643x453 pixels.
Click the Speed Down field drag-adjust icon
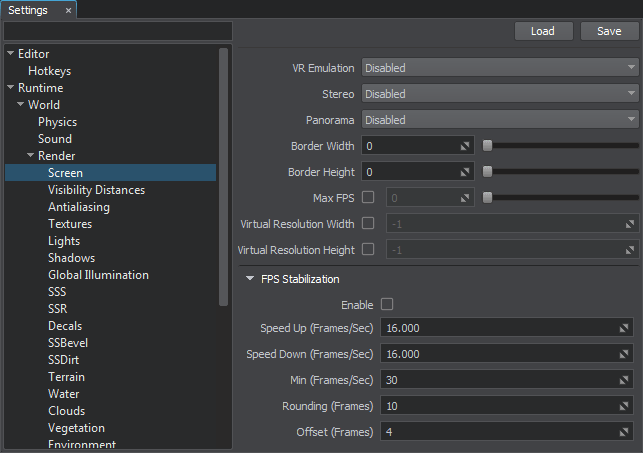click(x=624, y=354)
